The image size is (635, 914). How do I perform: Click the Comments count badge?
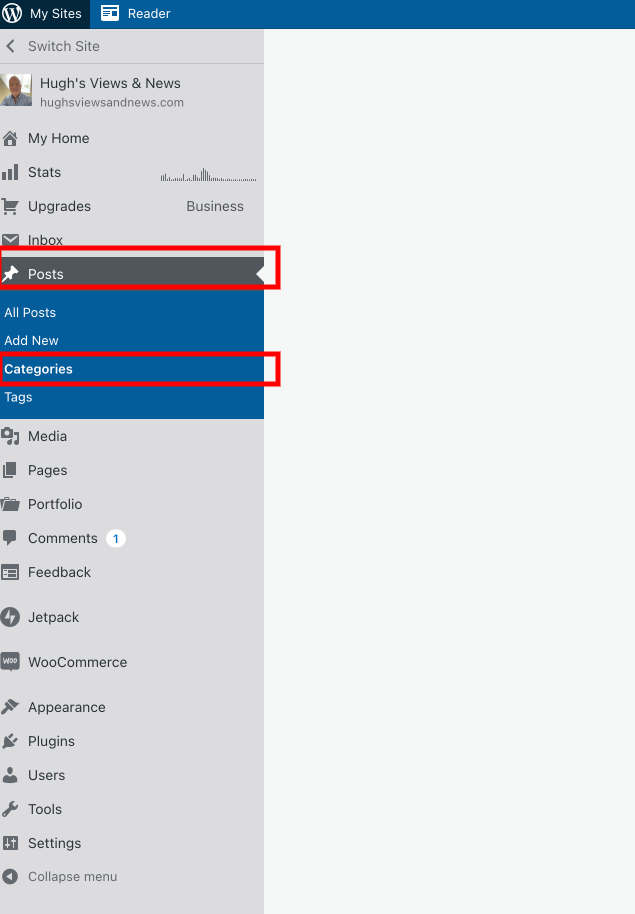[x=116, y=539]
